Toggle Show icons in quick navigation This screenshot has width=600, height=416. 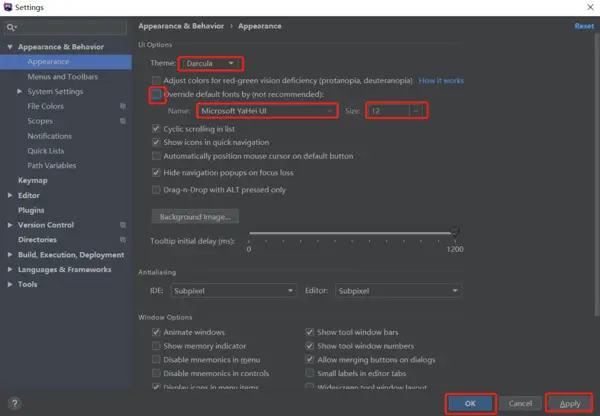pyautogui.click(x=156, y=142)
